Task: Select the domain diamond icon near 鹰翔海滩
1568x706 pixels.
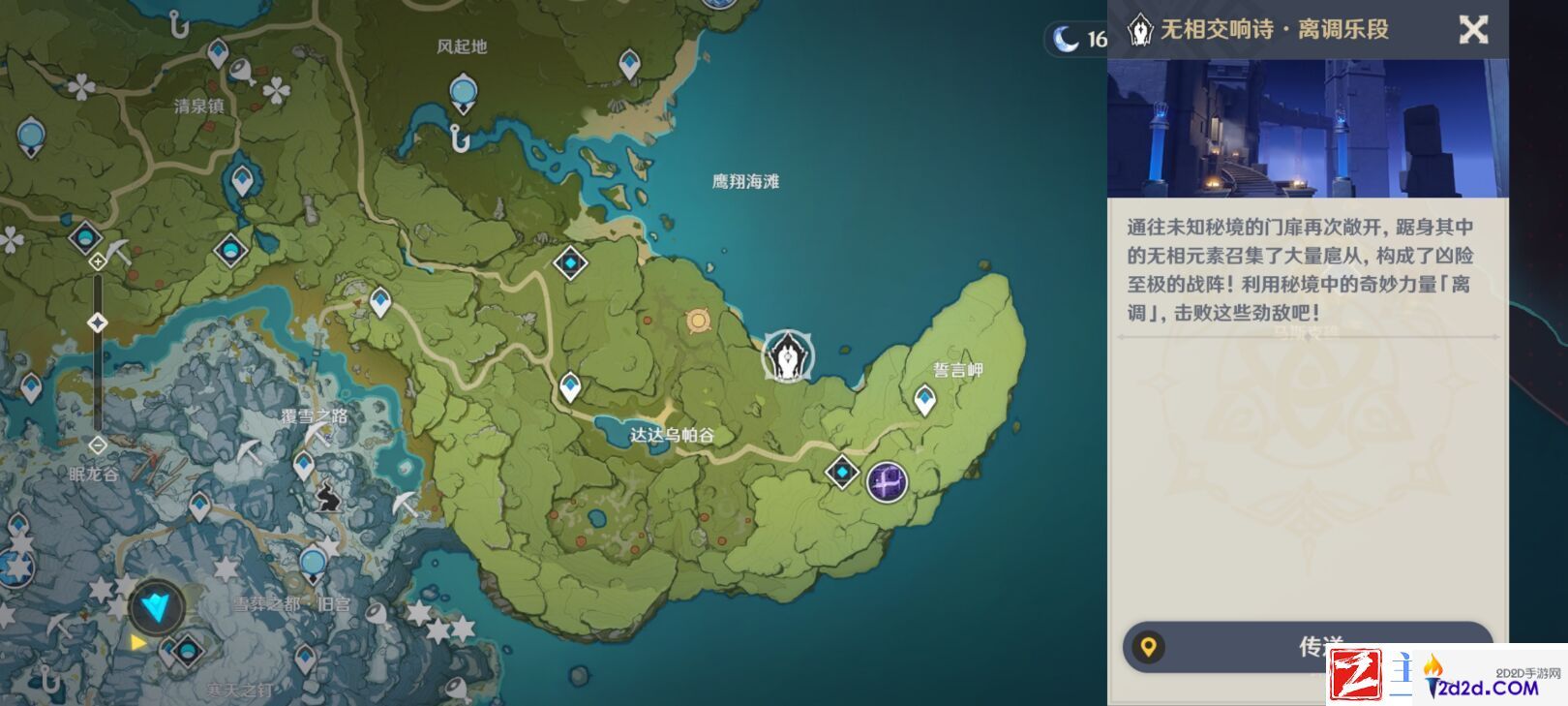Action: [x=570, y=262]
